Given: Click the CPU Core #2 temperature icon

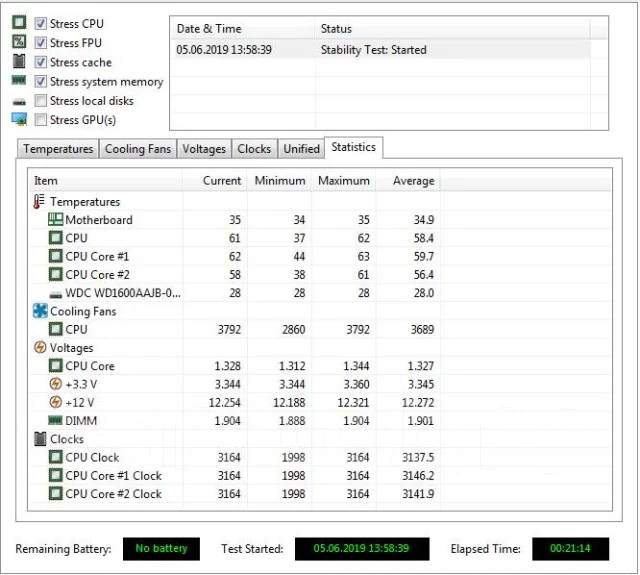Looking at the screenshot, I should 56,275.
